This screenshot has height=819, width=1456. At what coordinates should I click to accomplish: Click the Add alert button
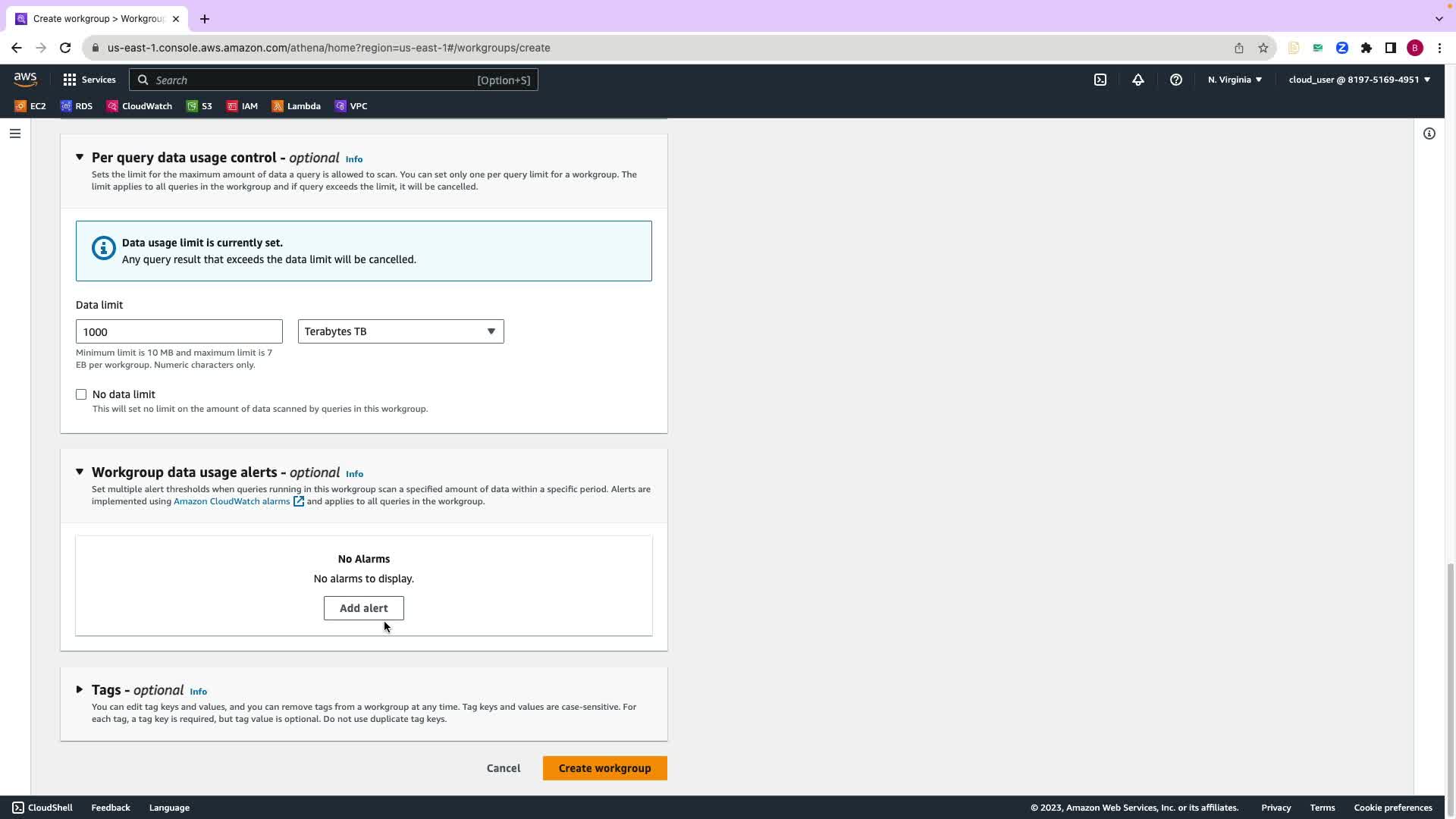pyautogui.click(x=363, y=608)
